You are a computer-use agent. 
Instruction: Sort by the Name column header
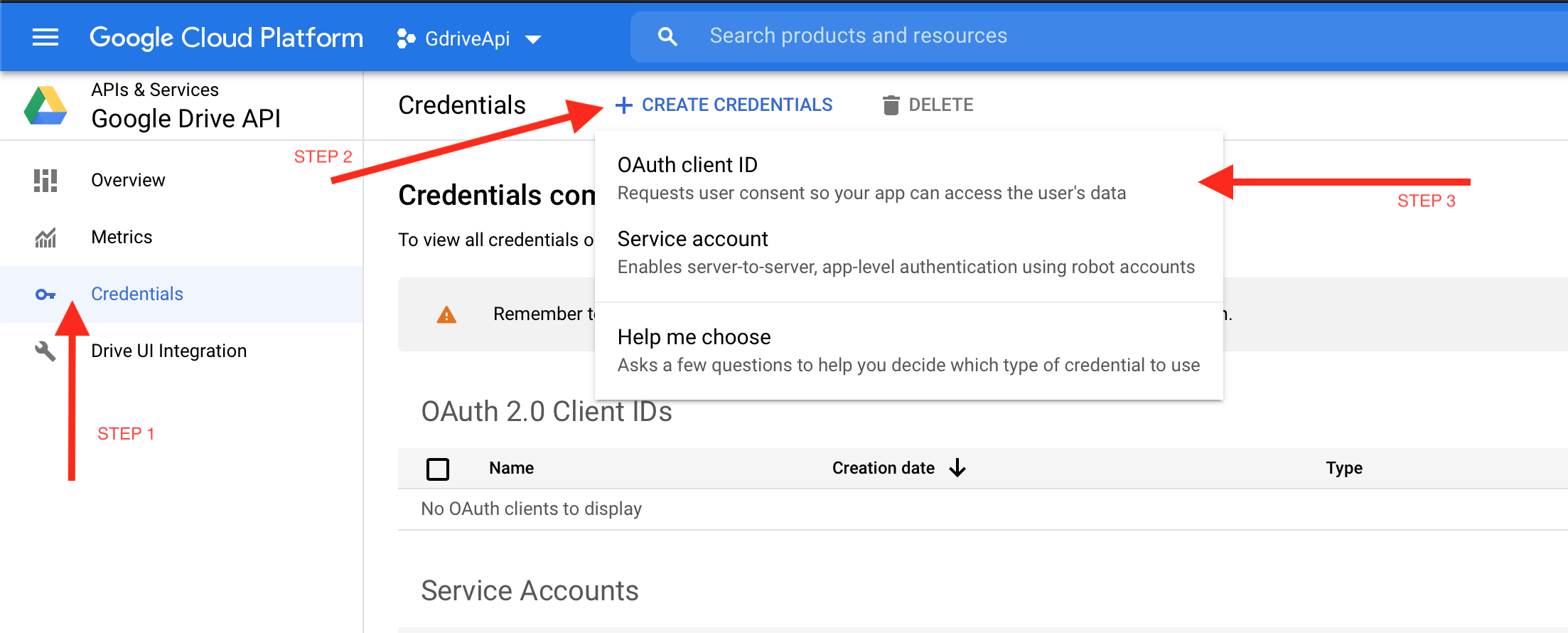(x=511, y=468)
